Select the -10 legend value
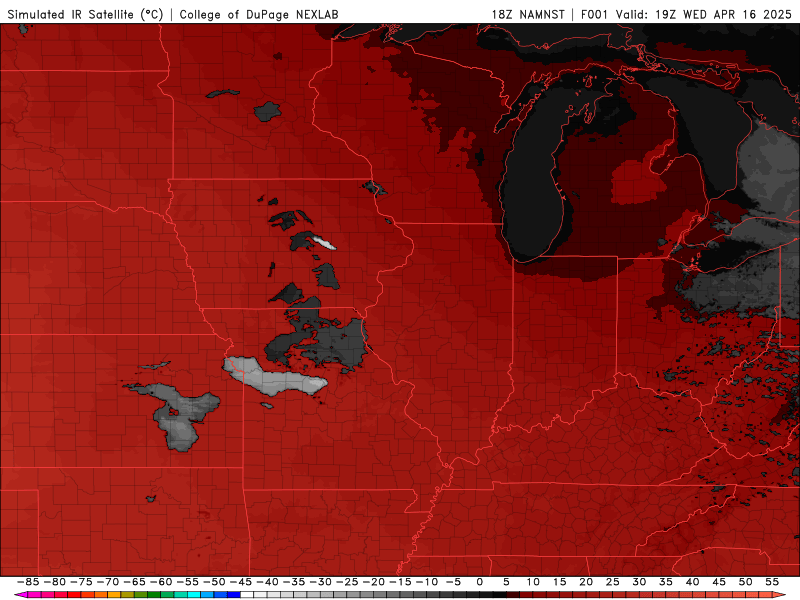 coord(426,582)
